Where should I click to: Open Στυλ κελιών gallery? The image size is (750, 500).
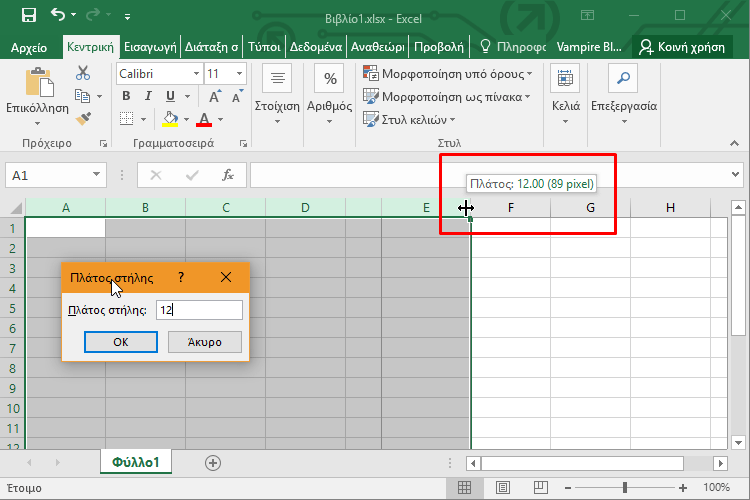pyautogui.click(x=409, y=119)
